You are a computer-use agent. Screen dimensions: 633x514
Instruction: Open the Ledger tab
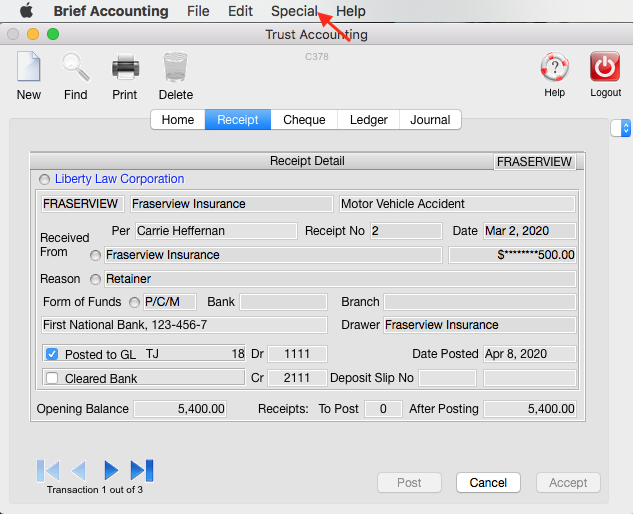pos(369,120)
